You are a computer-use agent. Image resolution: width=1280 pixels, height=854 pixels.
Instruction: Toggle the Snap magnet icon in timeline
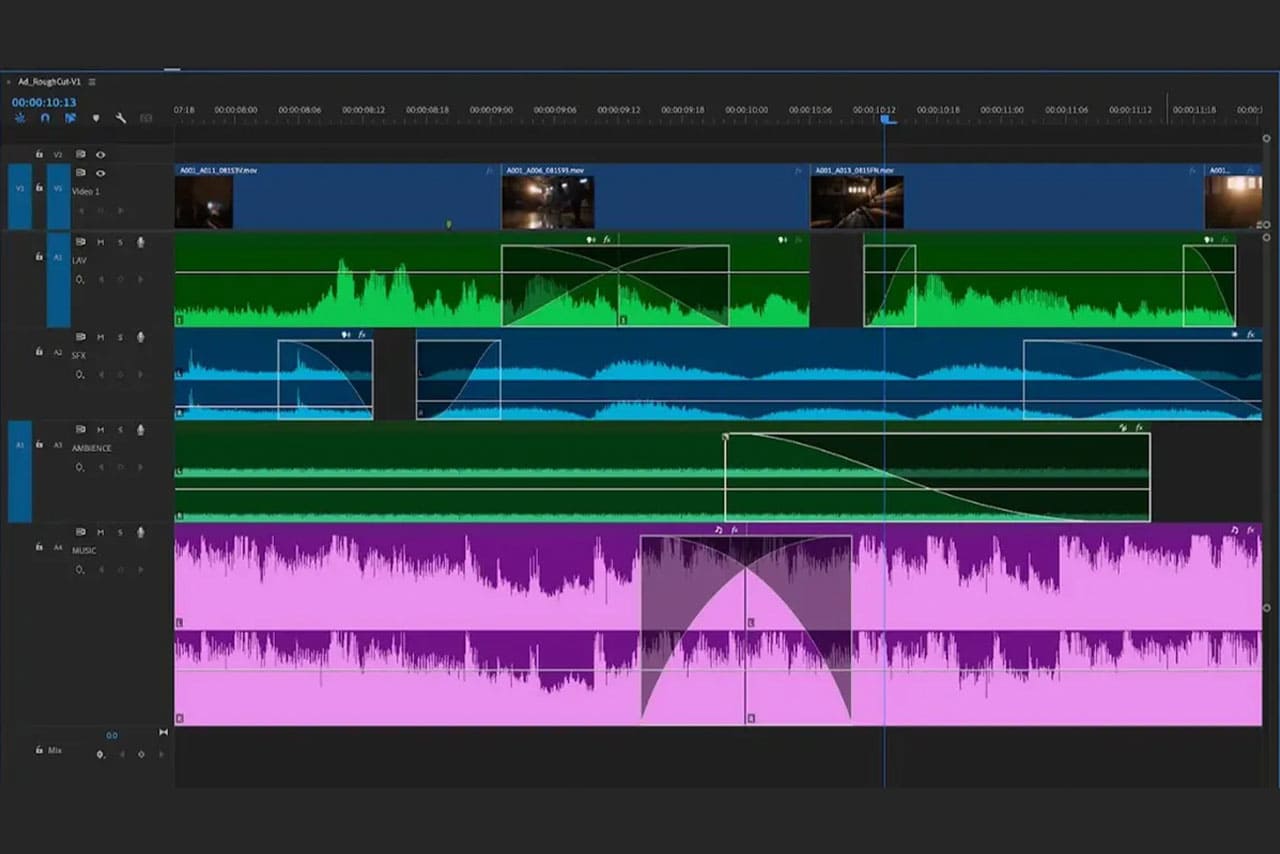45,118
